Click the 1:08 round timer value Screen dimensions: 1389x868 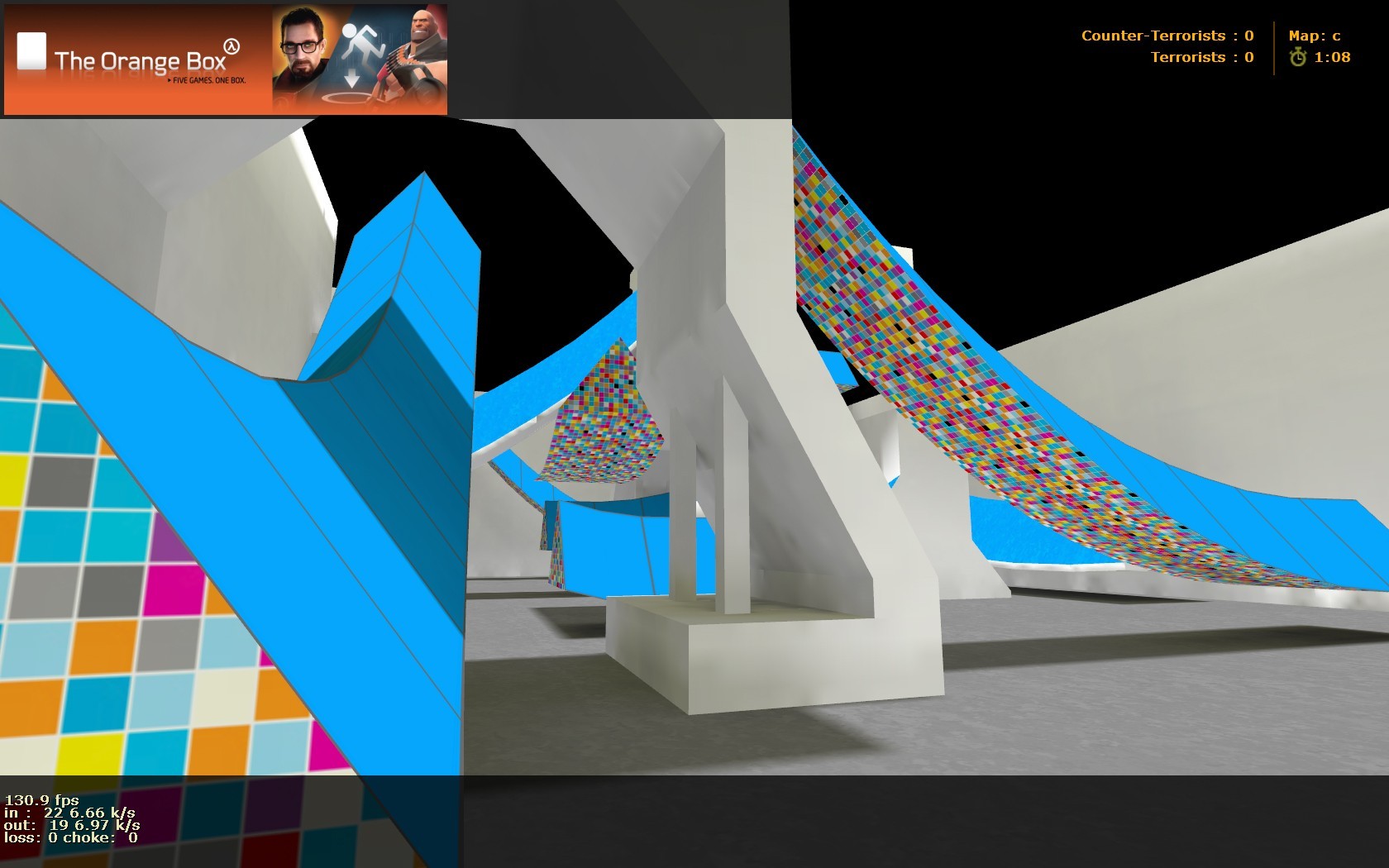point(1332,57)
